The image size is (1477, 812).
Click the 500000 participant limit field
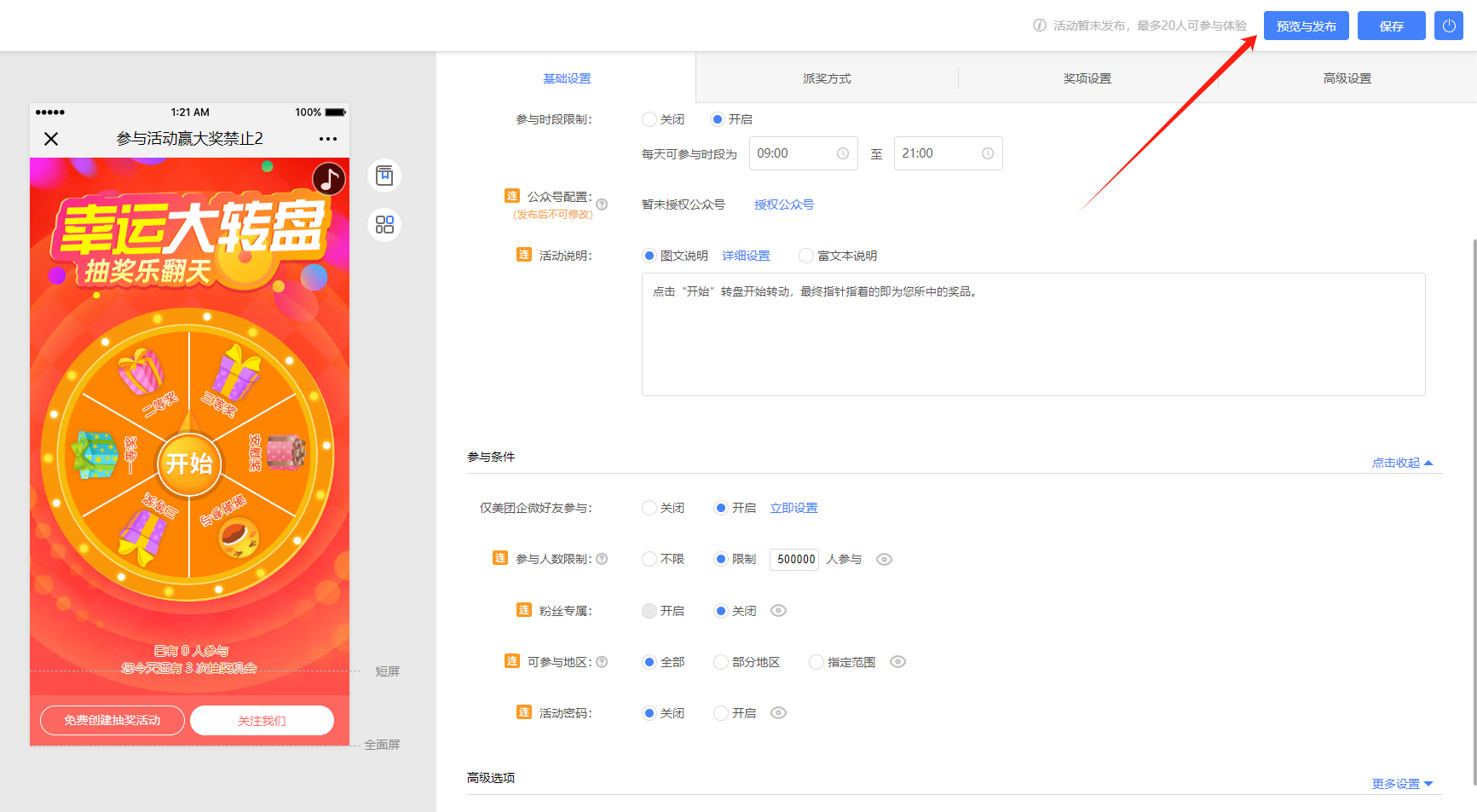point(794,559)
